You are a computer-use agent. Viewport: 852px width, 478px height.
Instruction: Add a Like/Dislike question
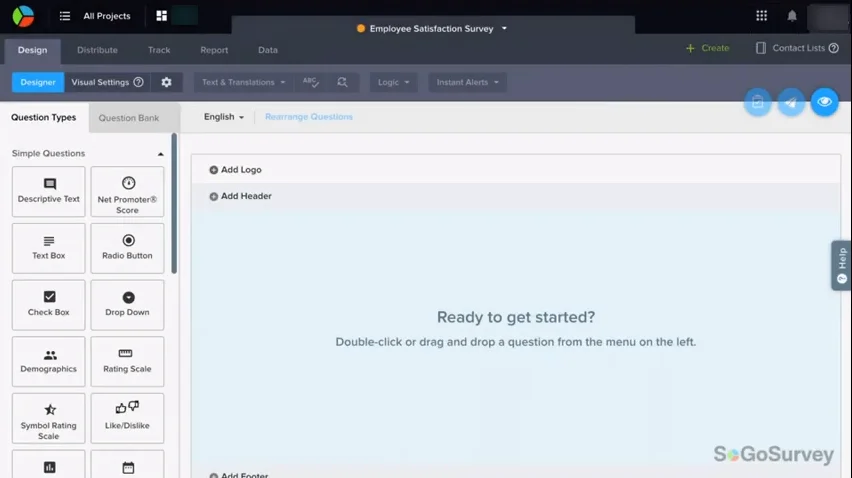[127, 418]
